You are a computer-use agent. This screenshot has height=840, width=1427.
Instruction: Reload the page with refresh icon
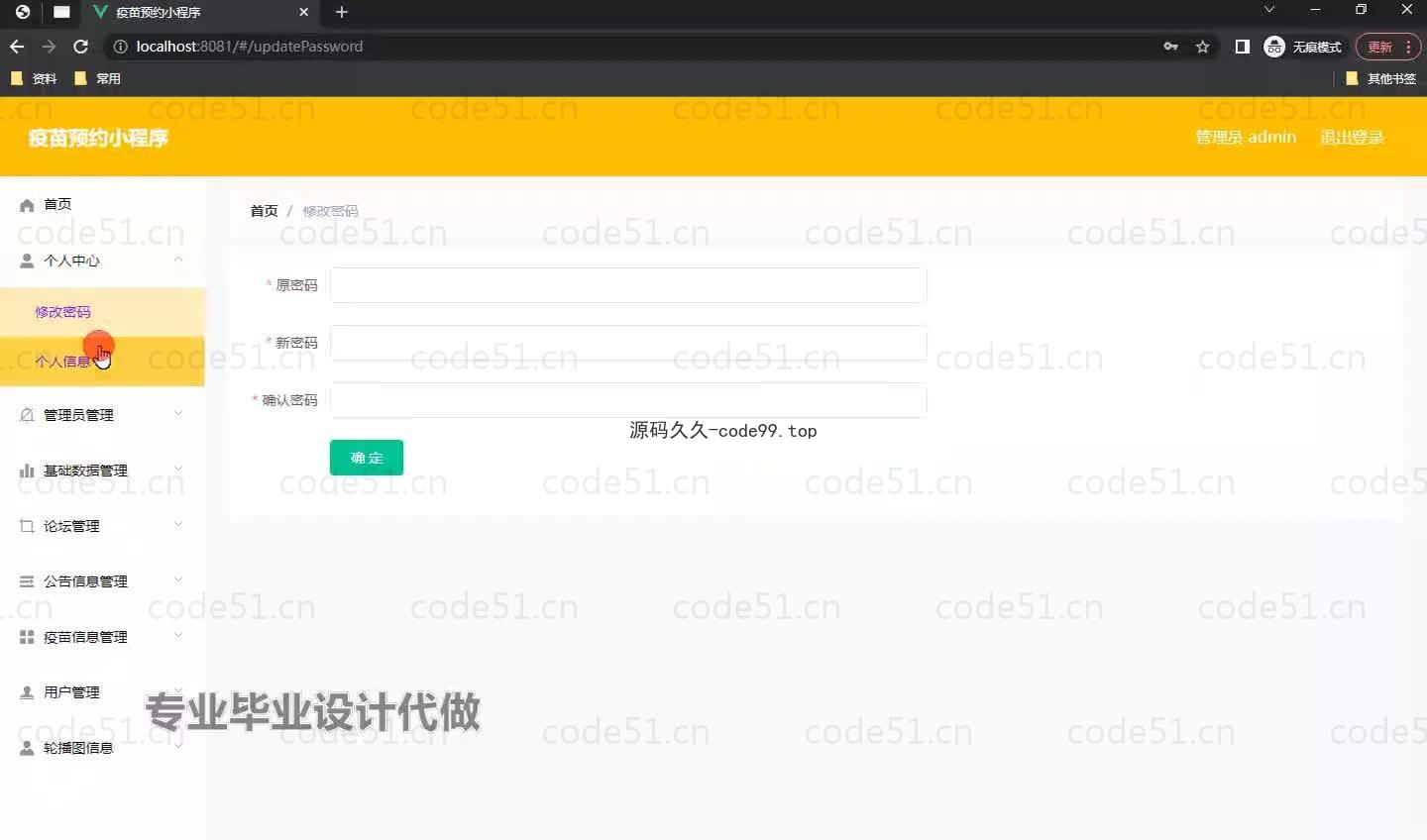tap(81, 47)
